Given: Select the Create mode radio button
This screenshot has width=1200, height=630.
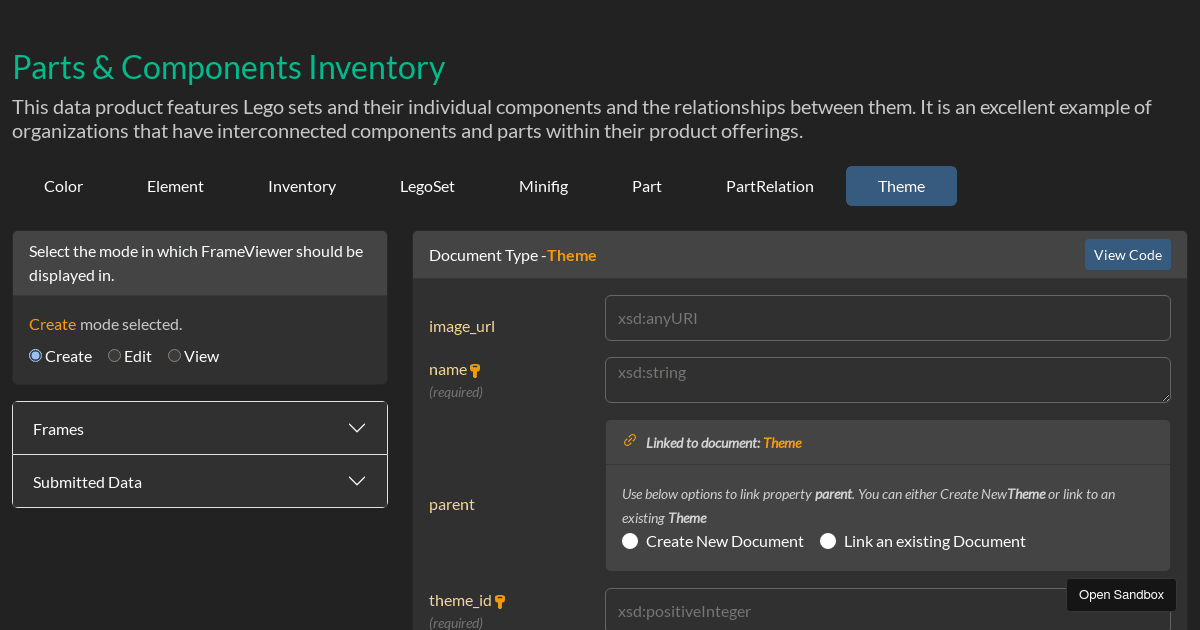Looking at the screenshot, I should click(33, 355).
